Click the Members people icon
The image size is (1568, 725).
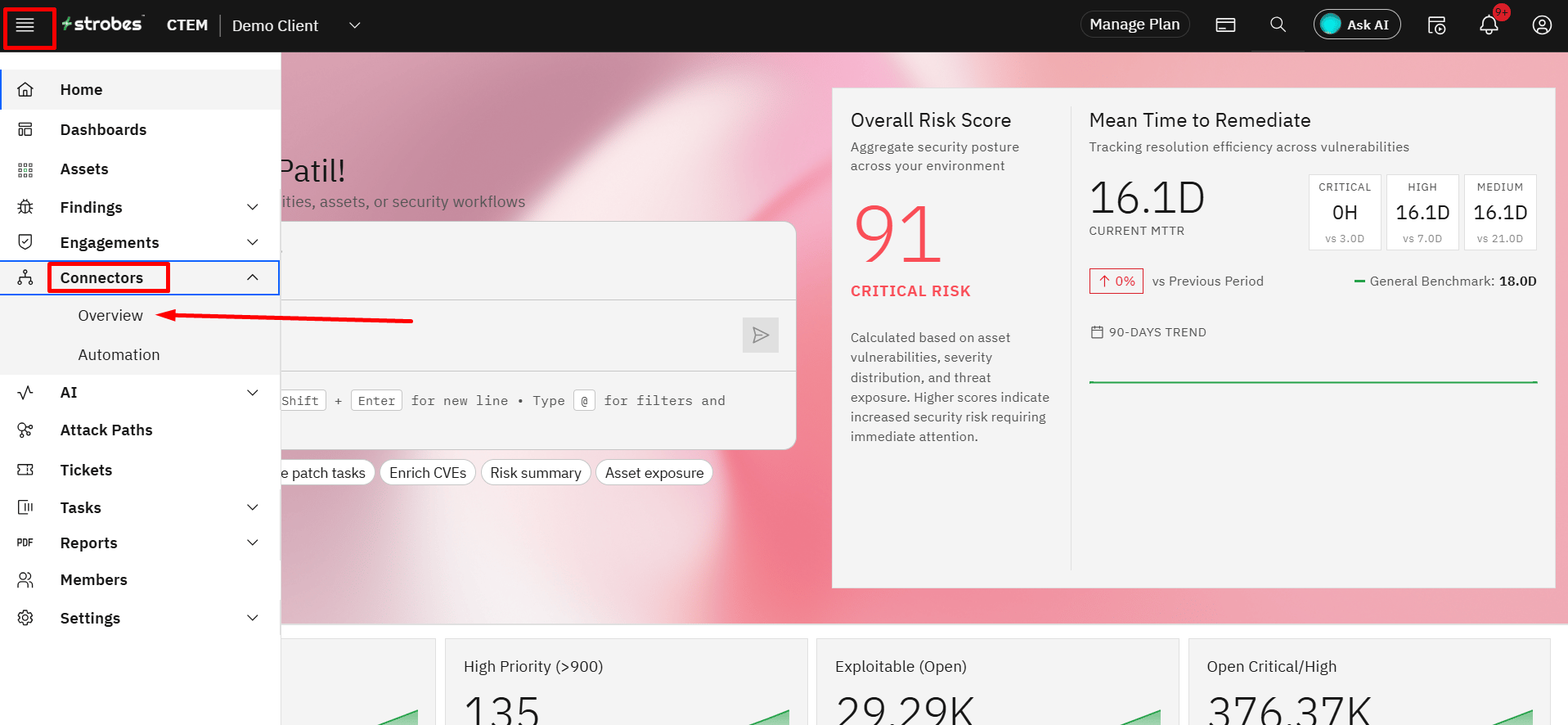point(25,579)
